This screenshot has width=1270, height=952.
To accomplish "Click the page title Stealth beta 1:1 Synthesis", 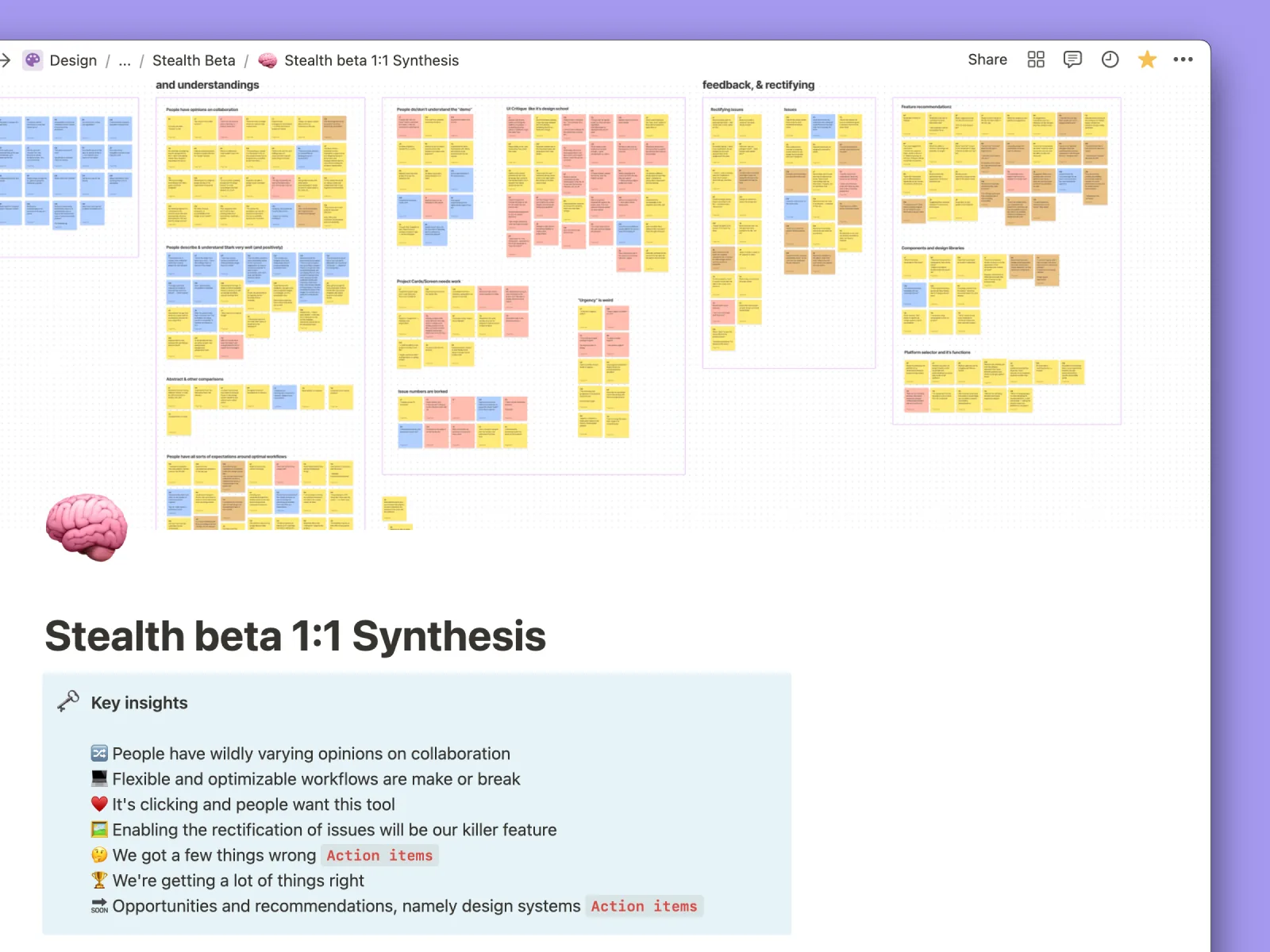I will click(295, 636).
